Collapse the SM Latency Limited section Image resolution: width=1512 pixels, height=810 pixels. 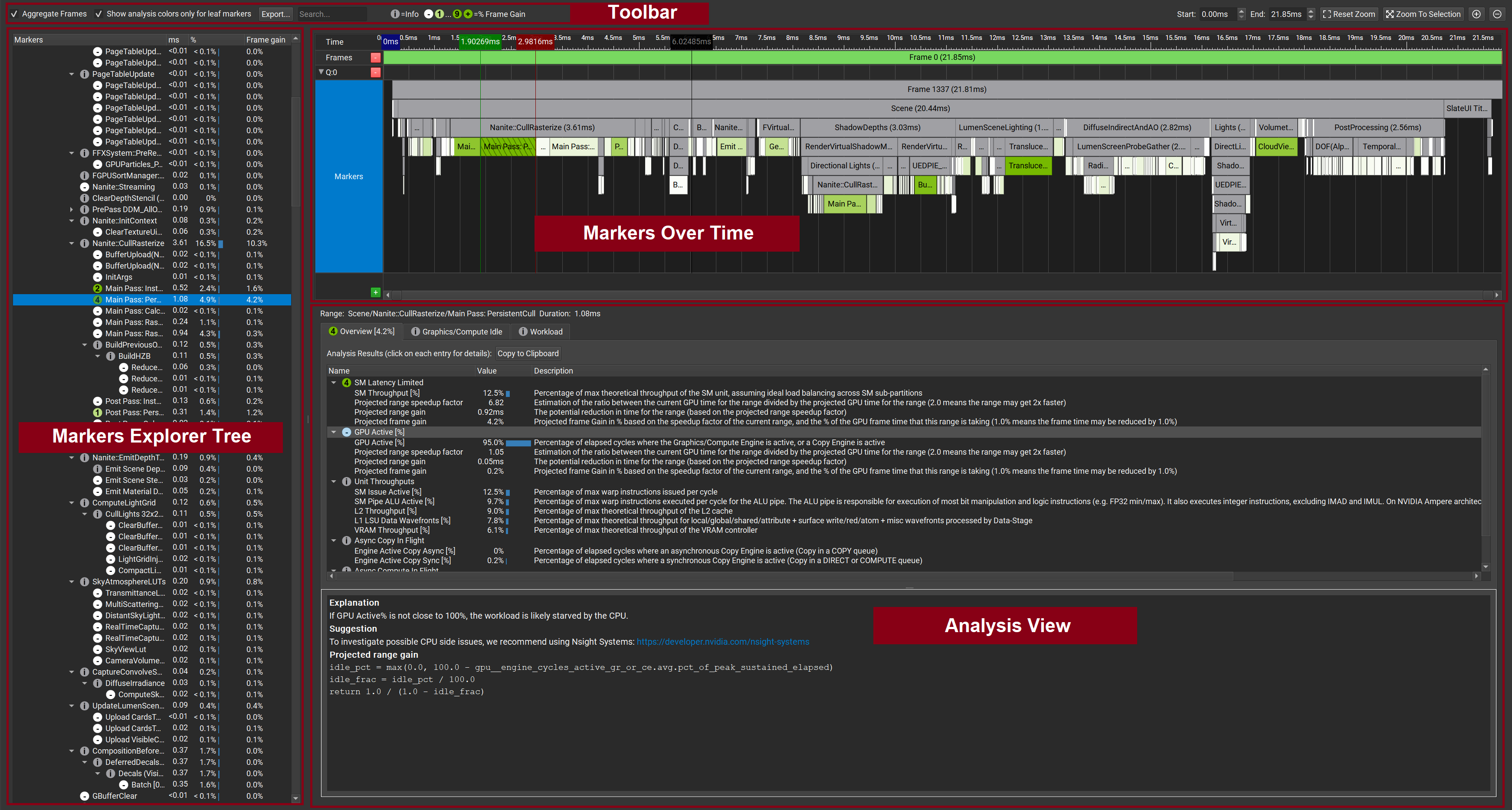334,383
